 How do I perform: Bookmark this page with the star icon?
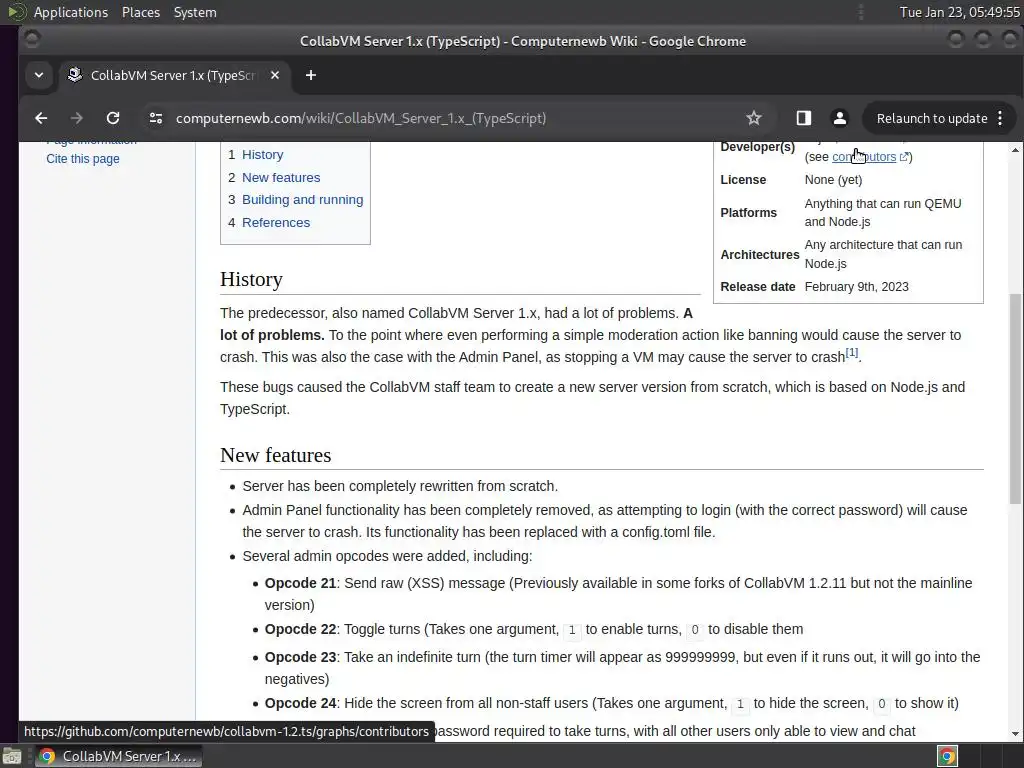754,118
